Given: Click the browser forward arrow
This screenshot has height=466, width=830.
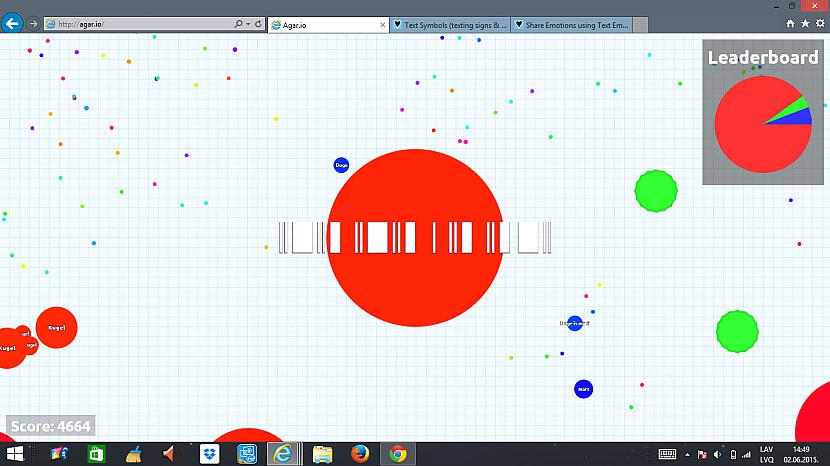Looking at the screenshot, I should click(x=33, y=24).
